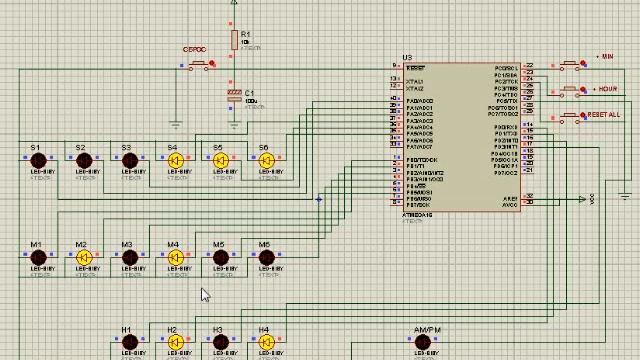Image resolution: width=640 pixels, height=360 pixels.
Task: Select the U3 ATMEGA16 chip body
Action: pos(462,137)
